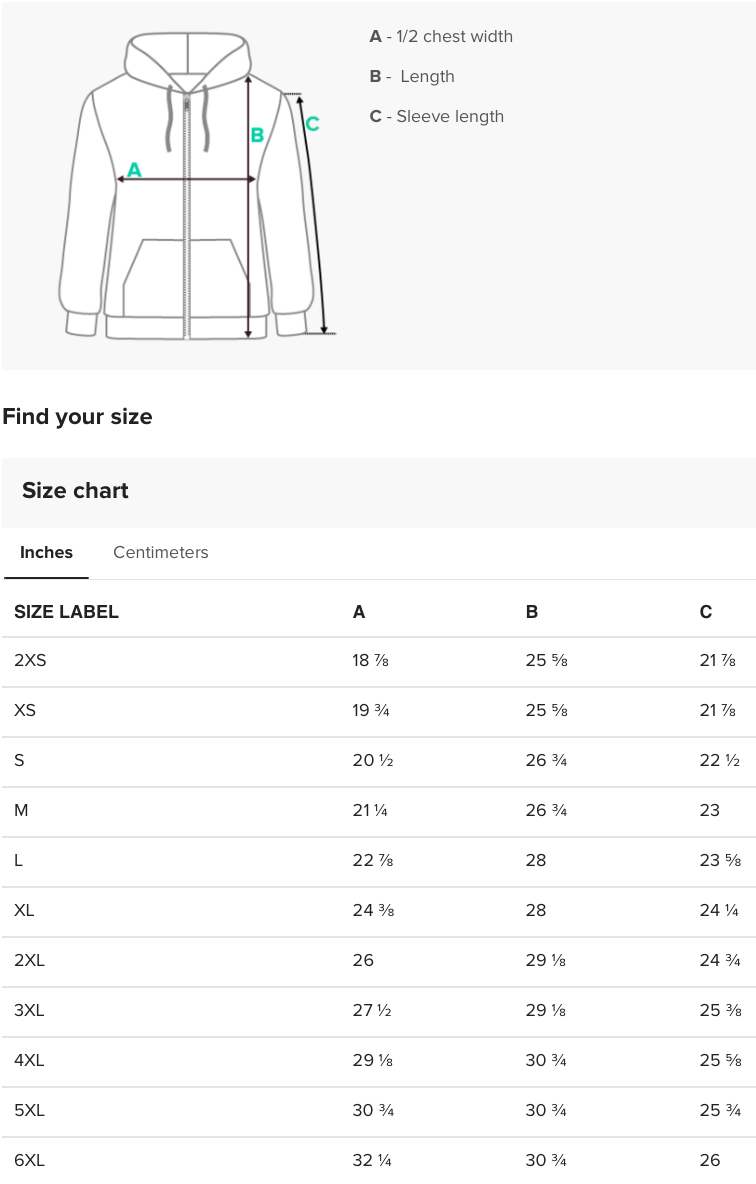This screenshot has width=756, height=1184.
Task: Click the green B label on hoodie diagram
Action: [257, 135]
